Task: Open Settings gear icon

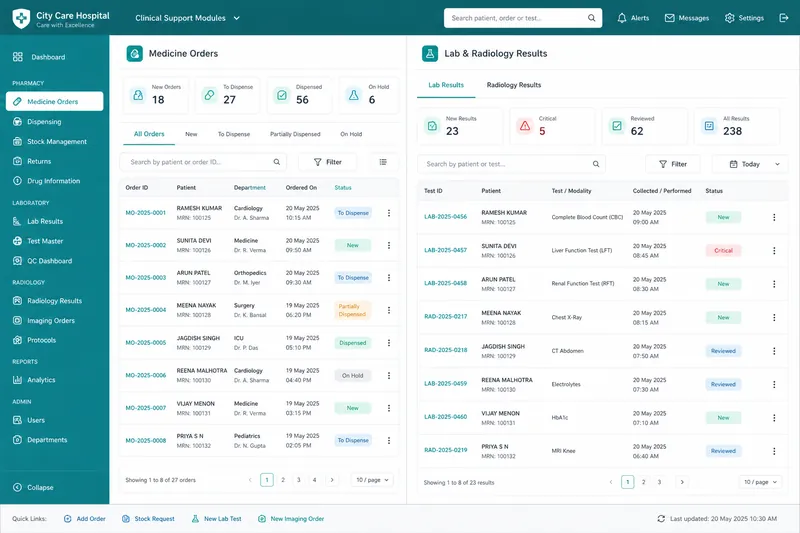Action: pyautogui.click(x=730, y=18)
